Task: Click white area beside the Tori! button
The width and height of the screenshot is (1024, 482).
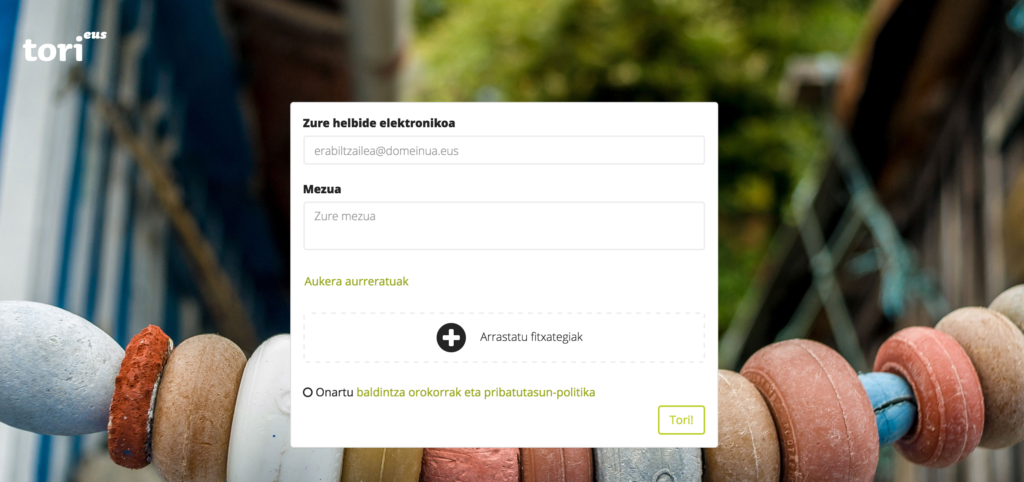Action: click(477, 421)
